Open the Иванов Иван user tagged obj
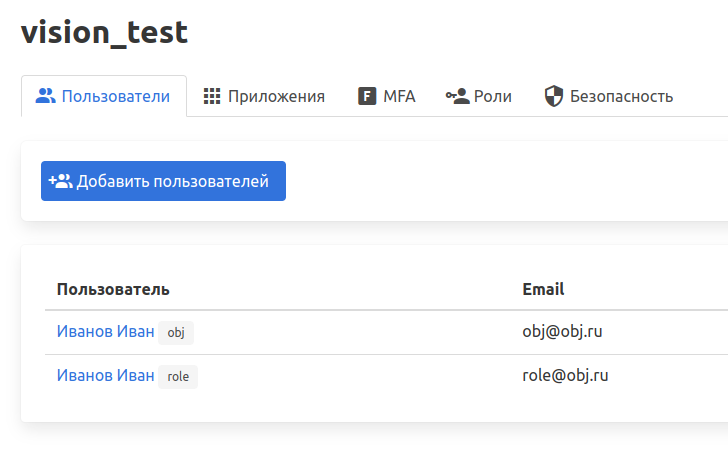This screenshot has height=454, width=728. [105, 332]
